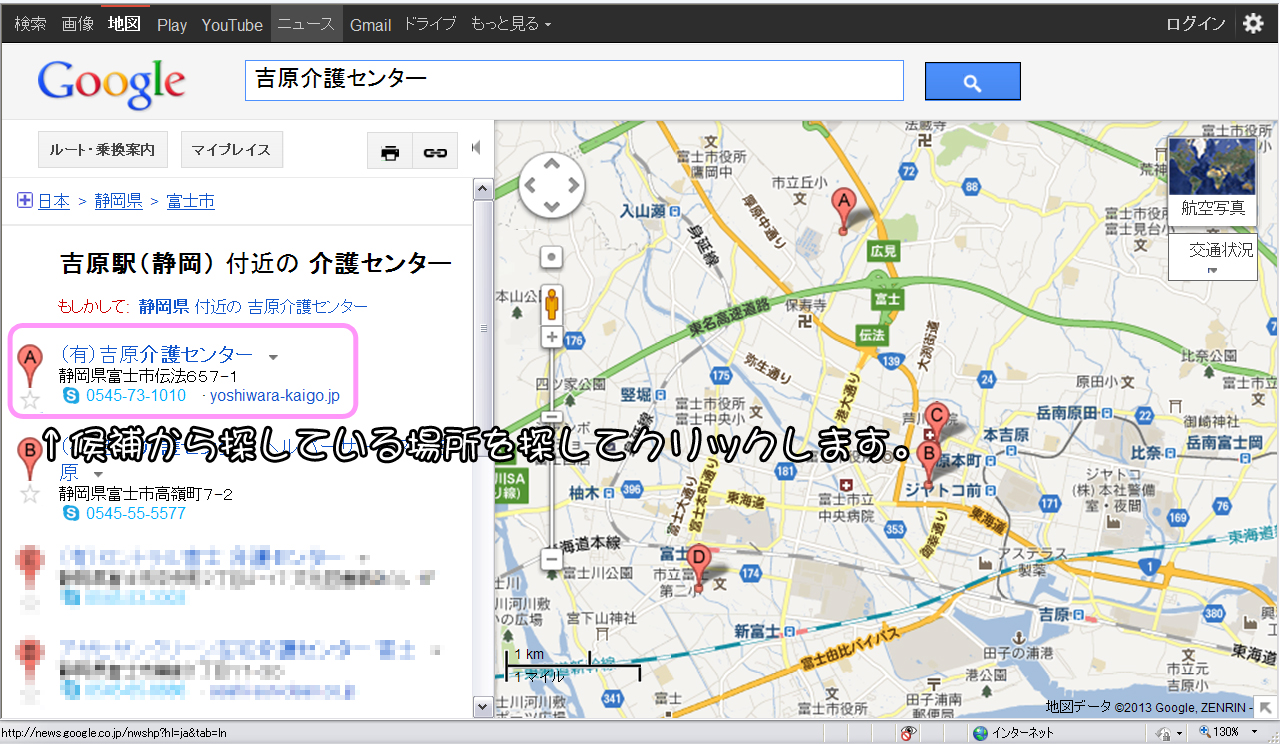
Task: Open ニュース in the top bar
Action: [x=306, y=24]
